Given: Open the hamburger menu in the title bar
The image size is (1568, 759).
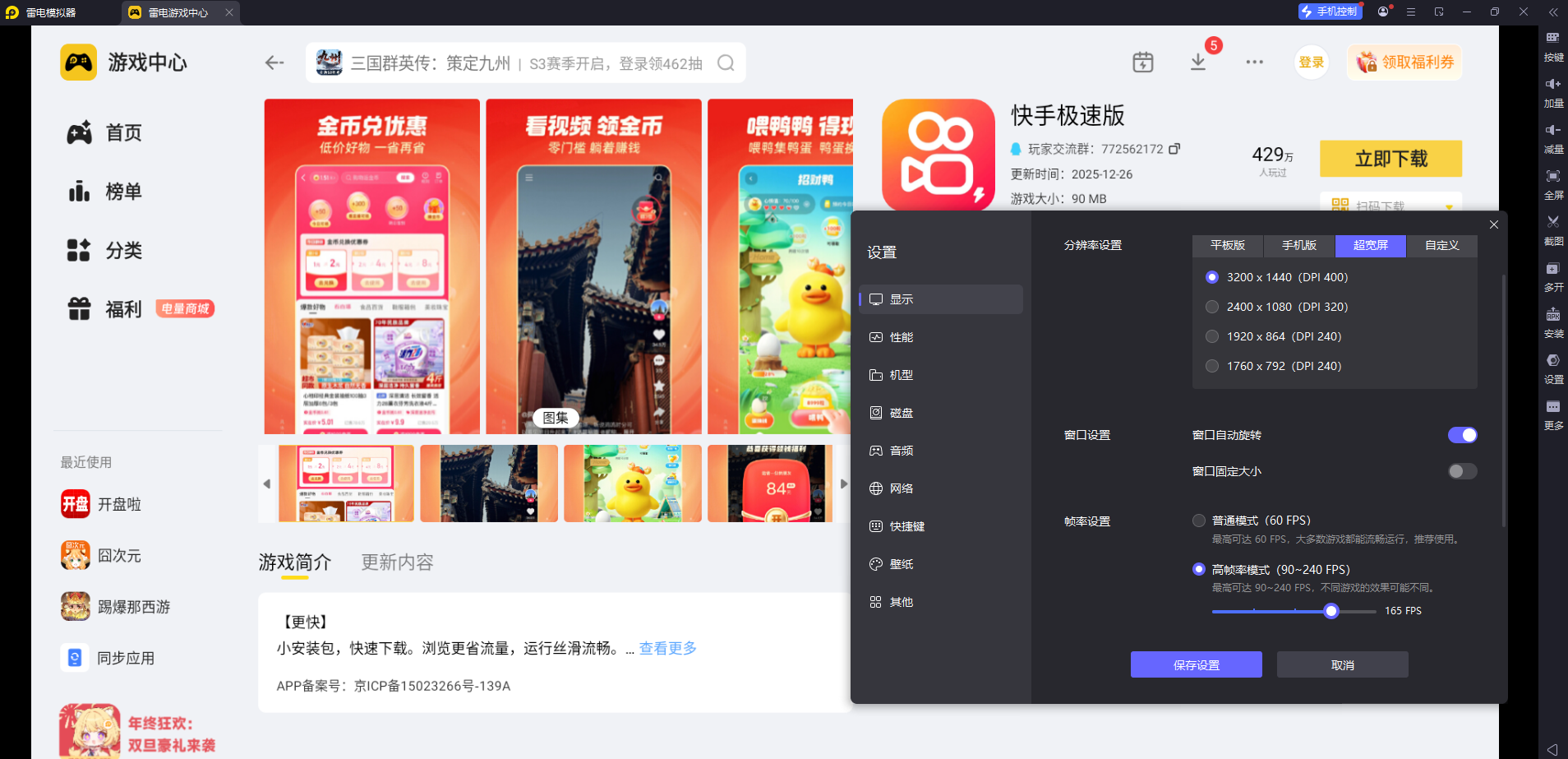Looking at the screenshot, I should tap(1411, 12).
